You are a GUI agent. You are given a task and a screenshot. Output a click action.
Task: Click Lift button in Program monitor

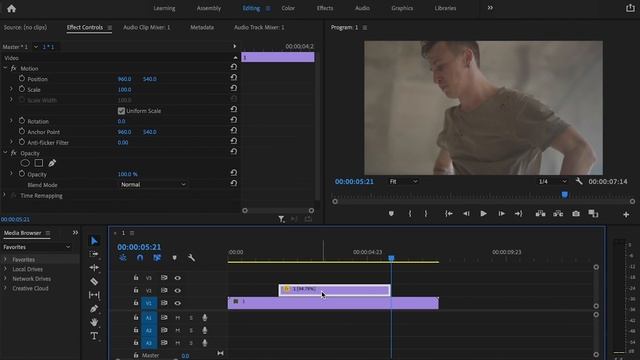point(540,213)
